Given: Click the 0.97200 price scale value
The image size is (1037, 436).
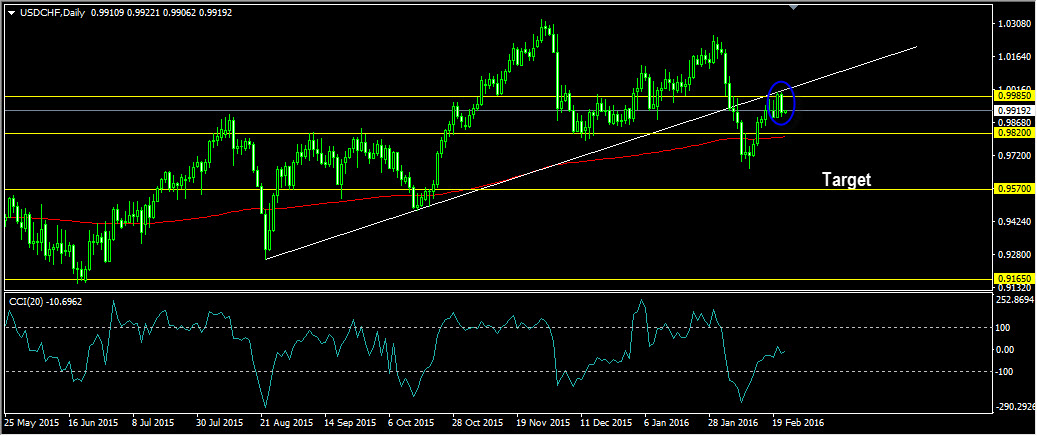Looking at the screenshot, I should [x=1016, y=156].
